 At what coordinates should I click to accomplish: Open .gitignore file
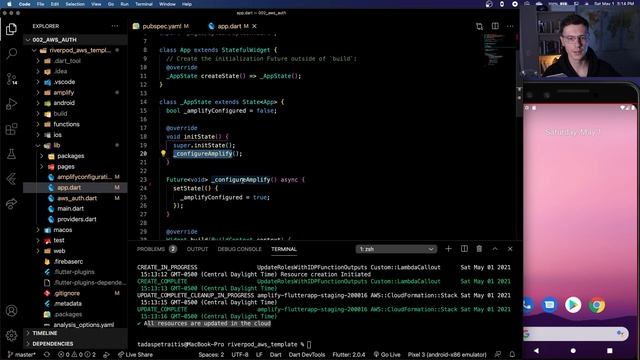click(x=76, y=293)
